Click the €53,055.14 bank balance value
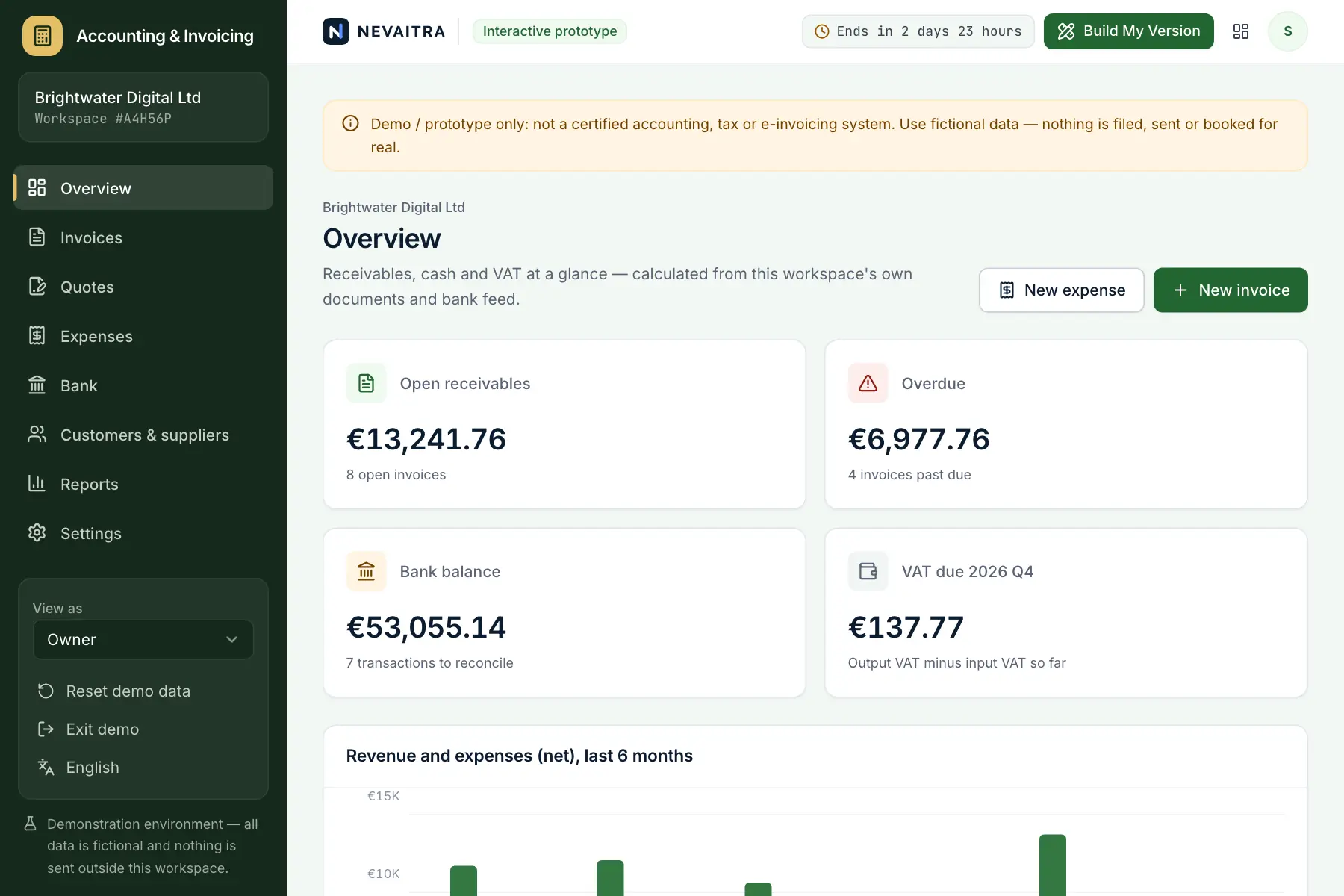The image size is (1344, 896). tap(426, 627)
